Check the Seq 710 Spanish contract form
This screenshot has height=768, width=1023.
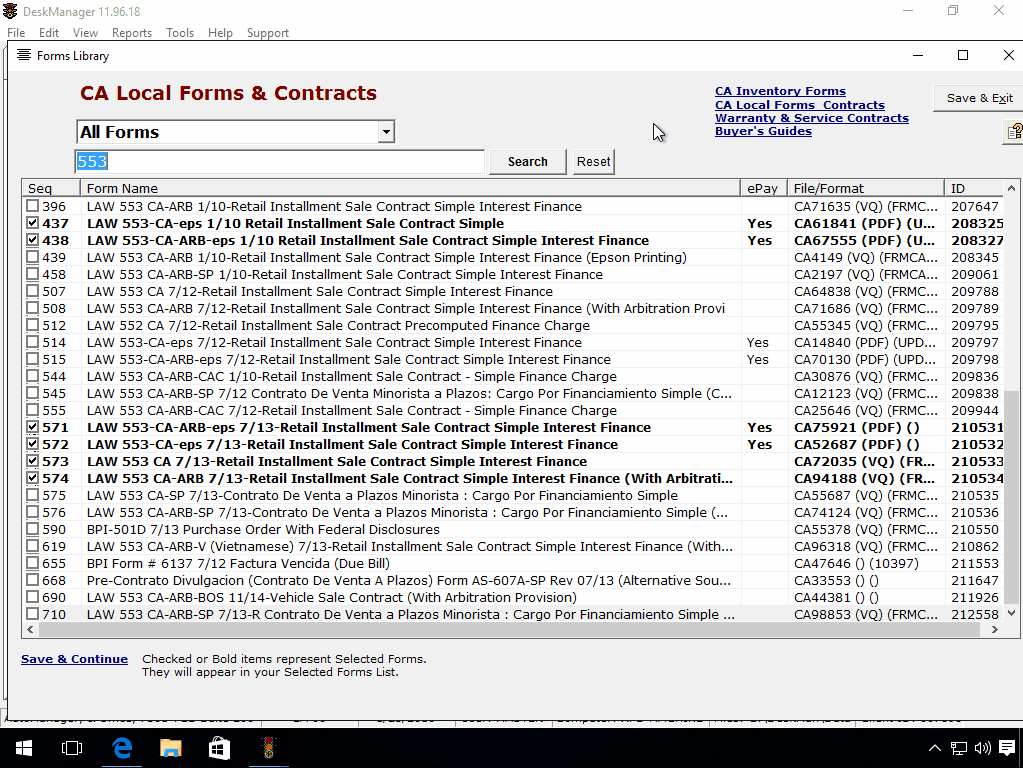30,614
